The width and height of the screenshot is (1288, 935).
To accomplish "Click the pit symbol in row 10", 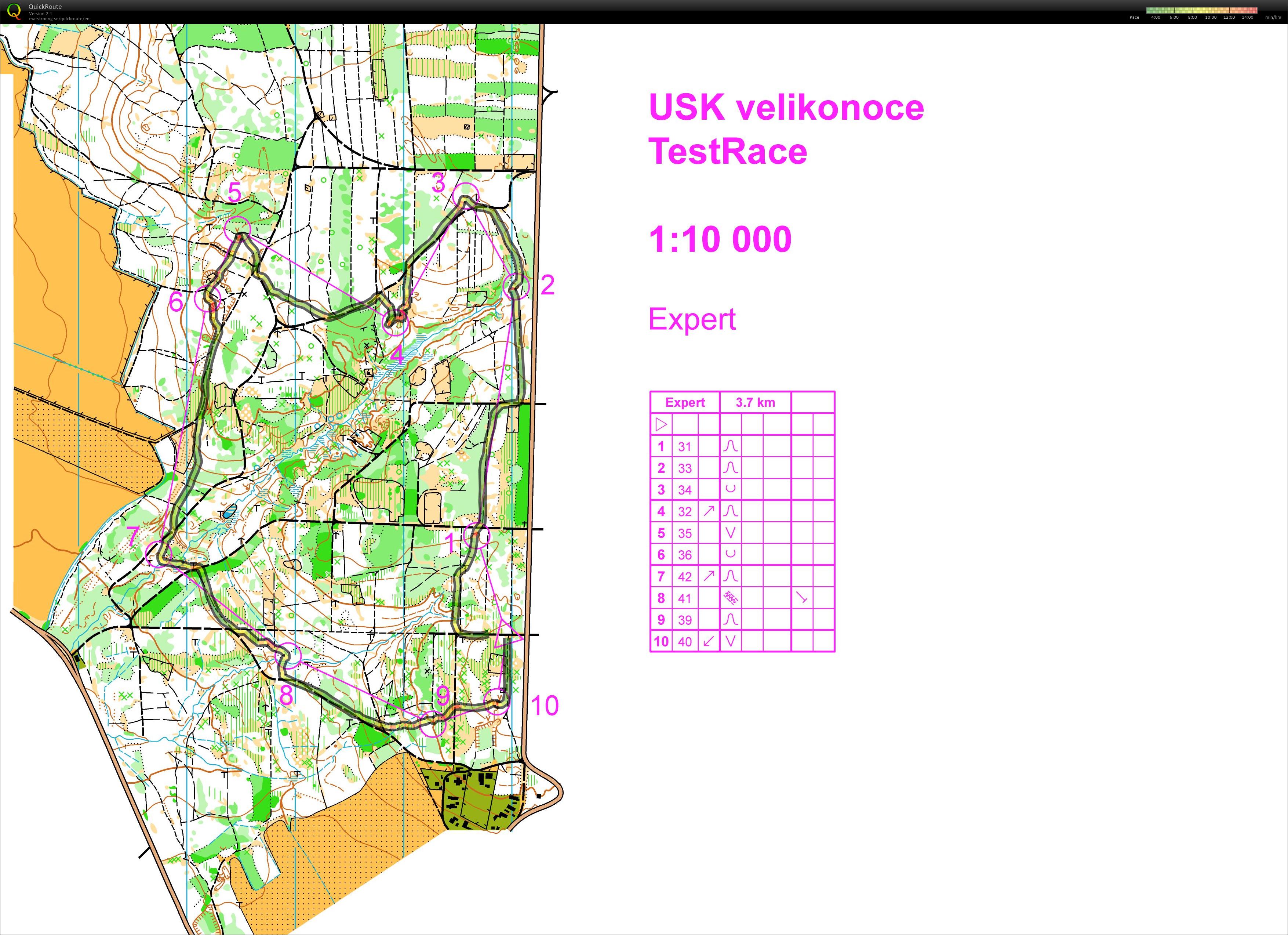I will point(730,641).
